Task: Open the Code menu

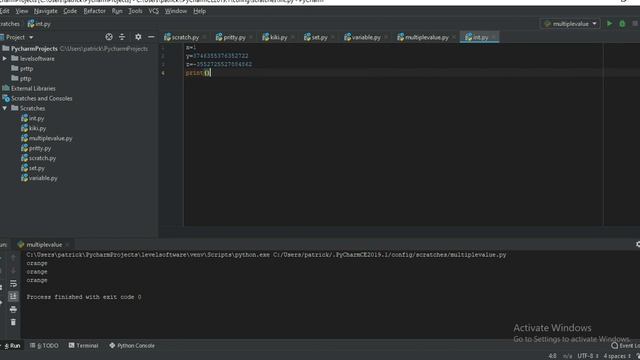Action: pyautogui.click(x=70, y=11)
